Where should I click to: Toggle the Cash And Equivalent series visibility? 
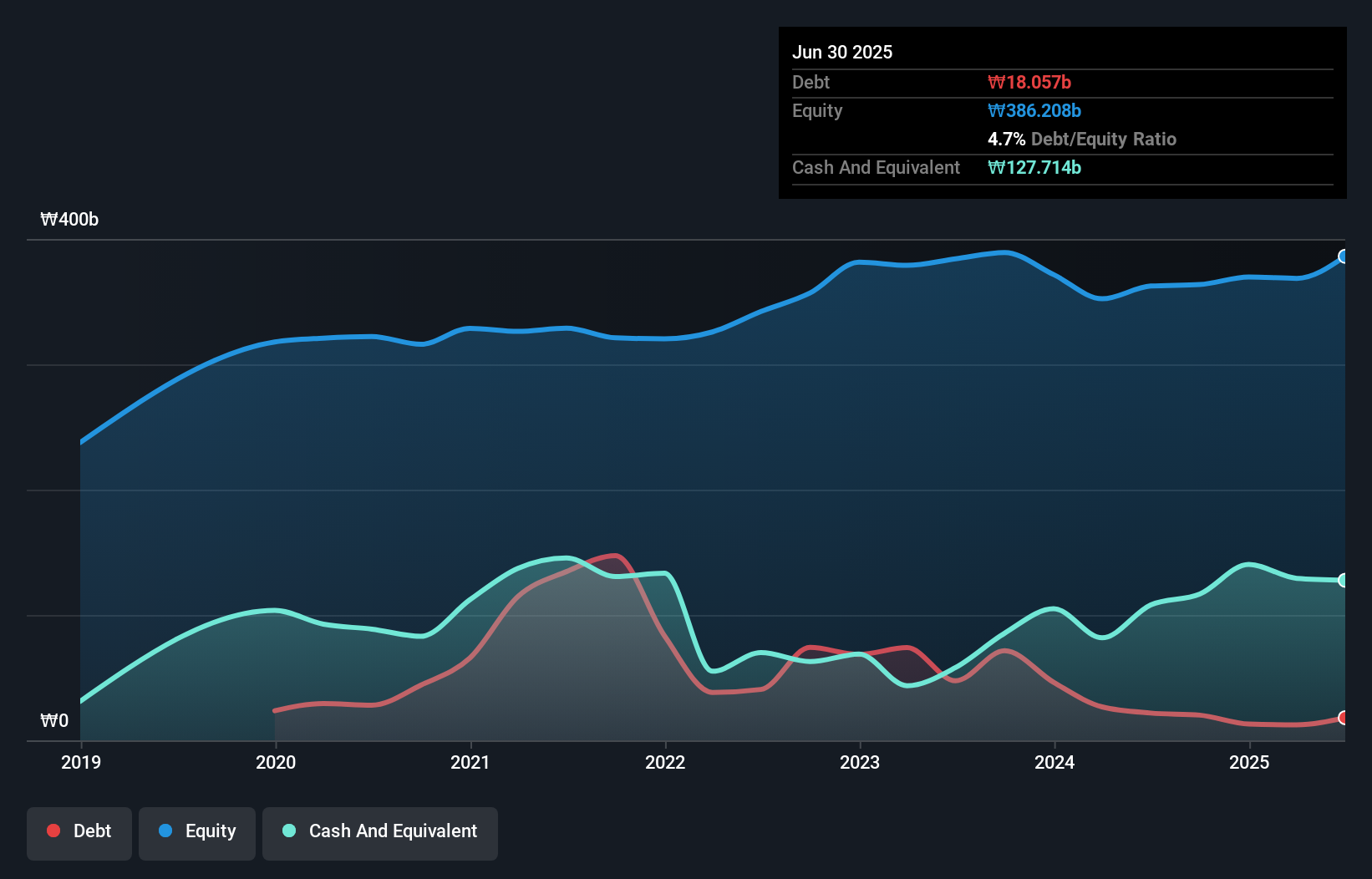[380, 831]
